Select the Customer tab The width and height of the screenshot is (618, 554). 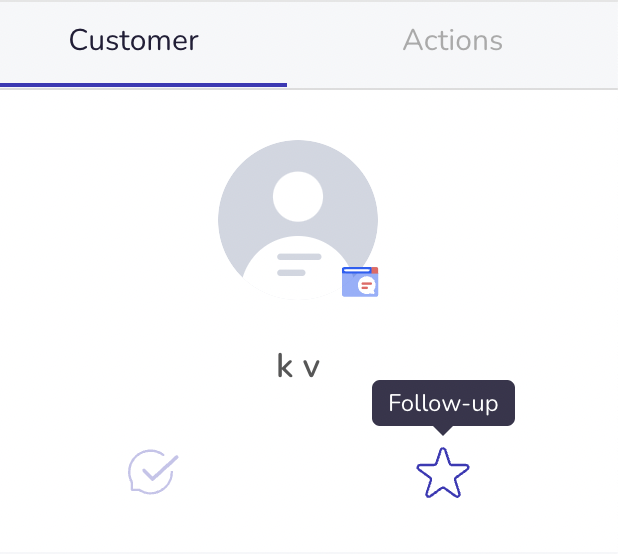(x=134, y=40)
